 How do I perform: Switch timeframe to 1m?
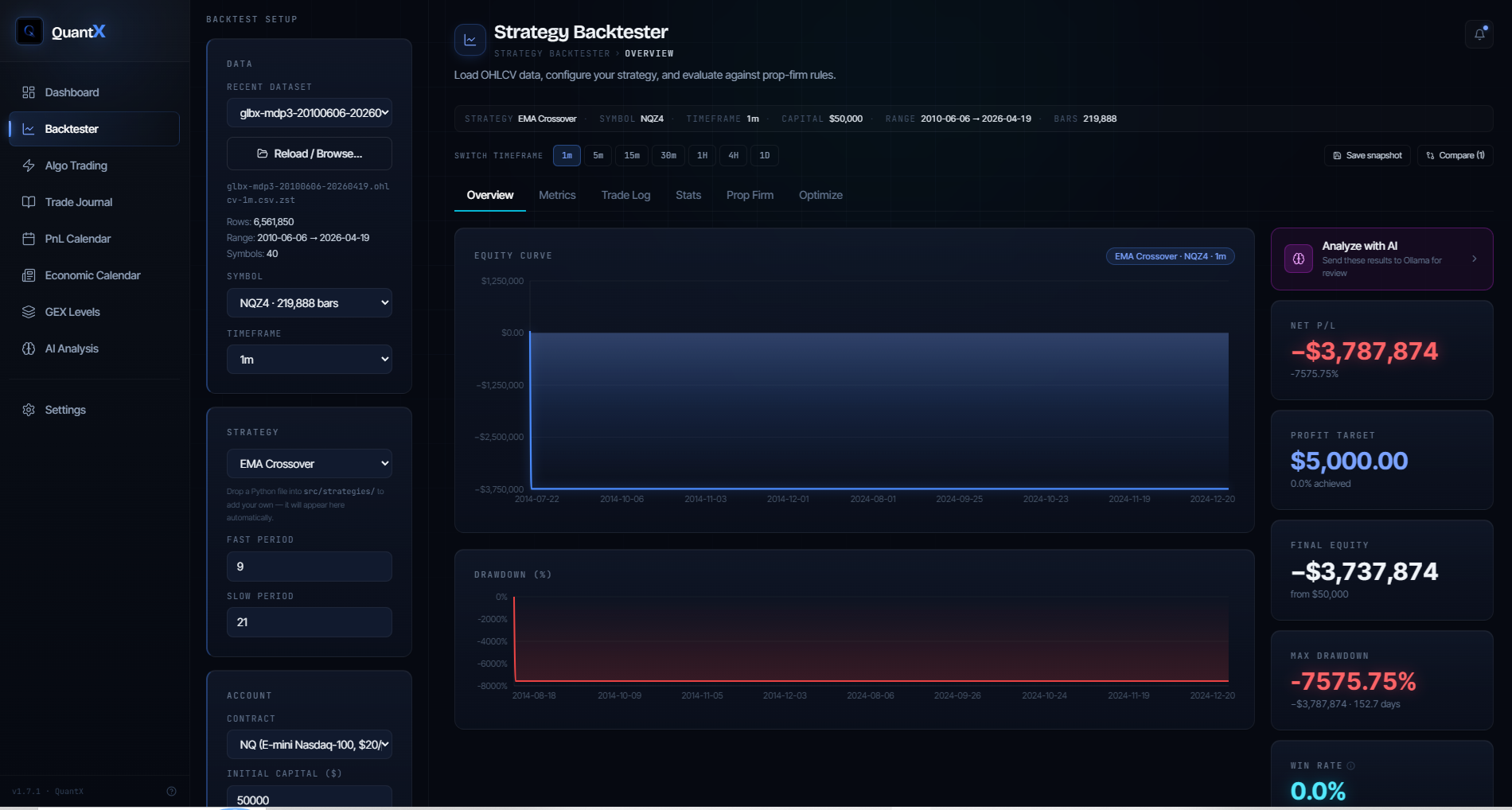pyautogui.click(x=567, y=156)
